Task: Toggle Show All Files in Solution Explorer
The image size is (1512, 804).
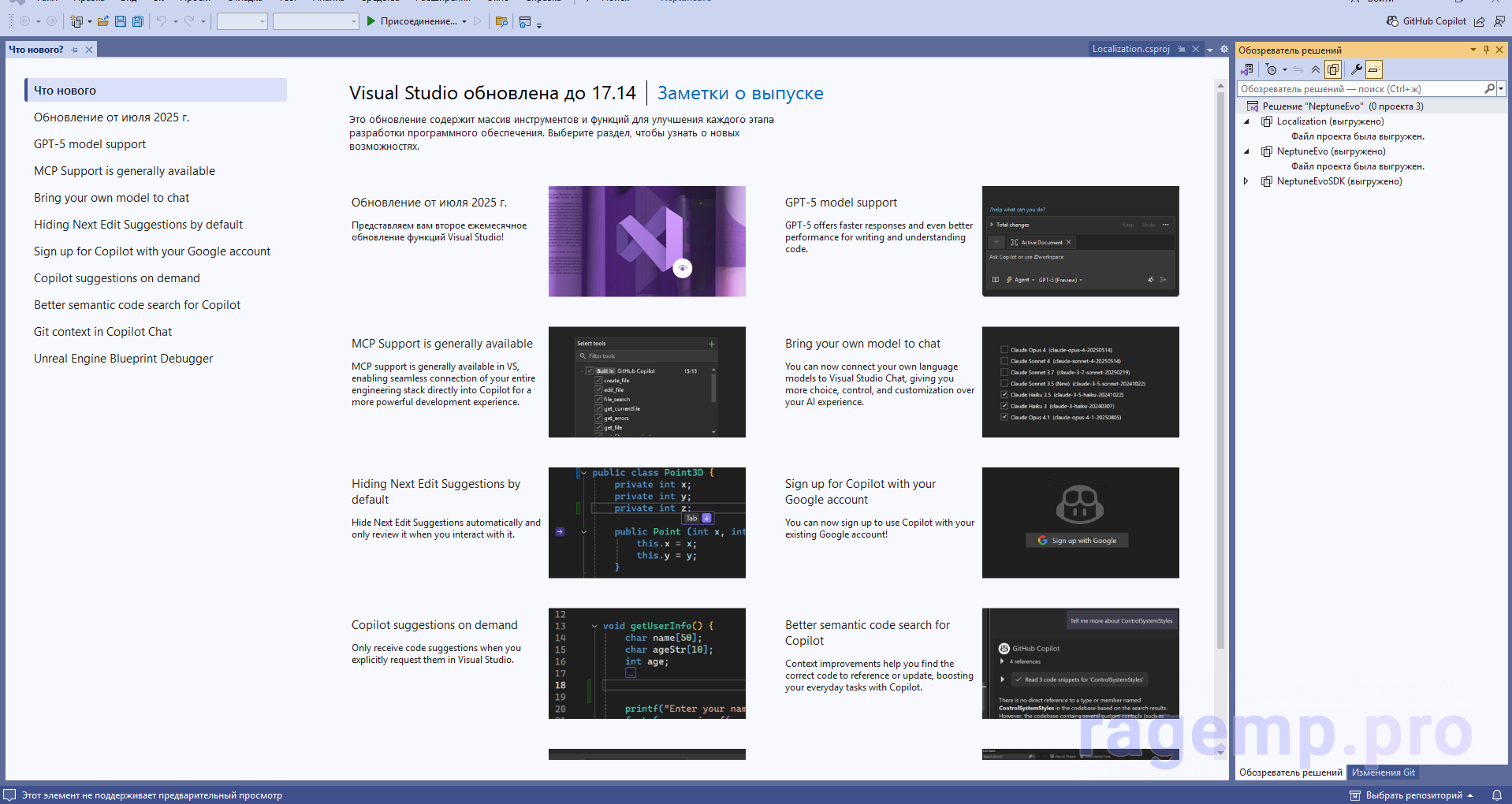Action: pyautogui.click(x=1333, y=69)
